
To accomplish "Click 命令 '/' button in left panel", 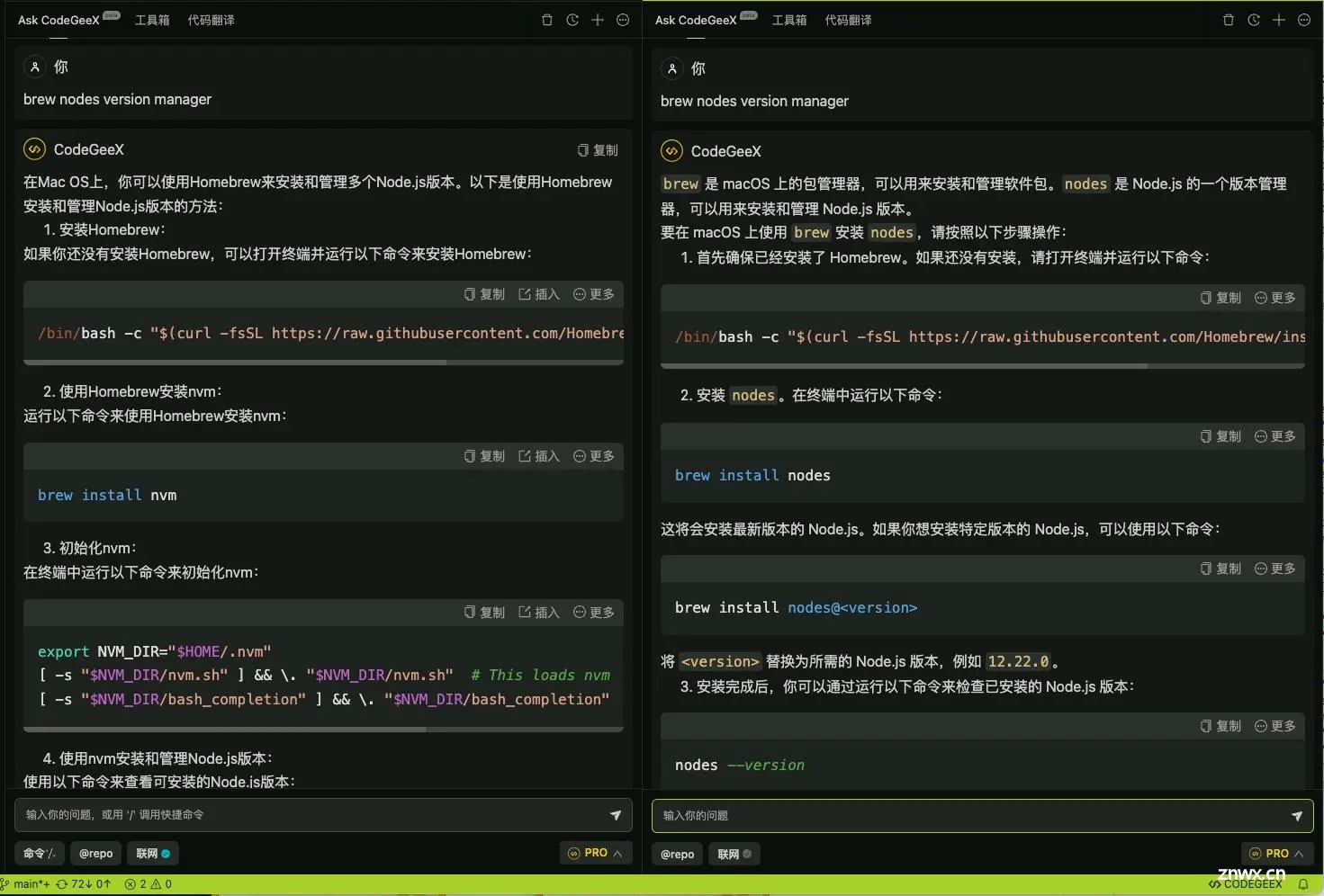I will [x=40, y=853].
